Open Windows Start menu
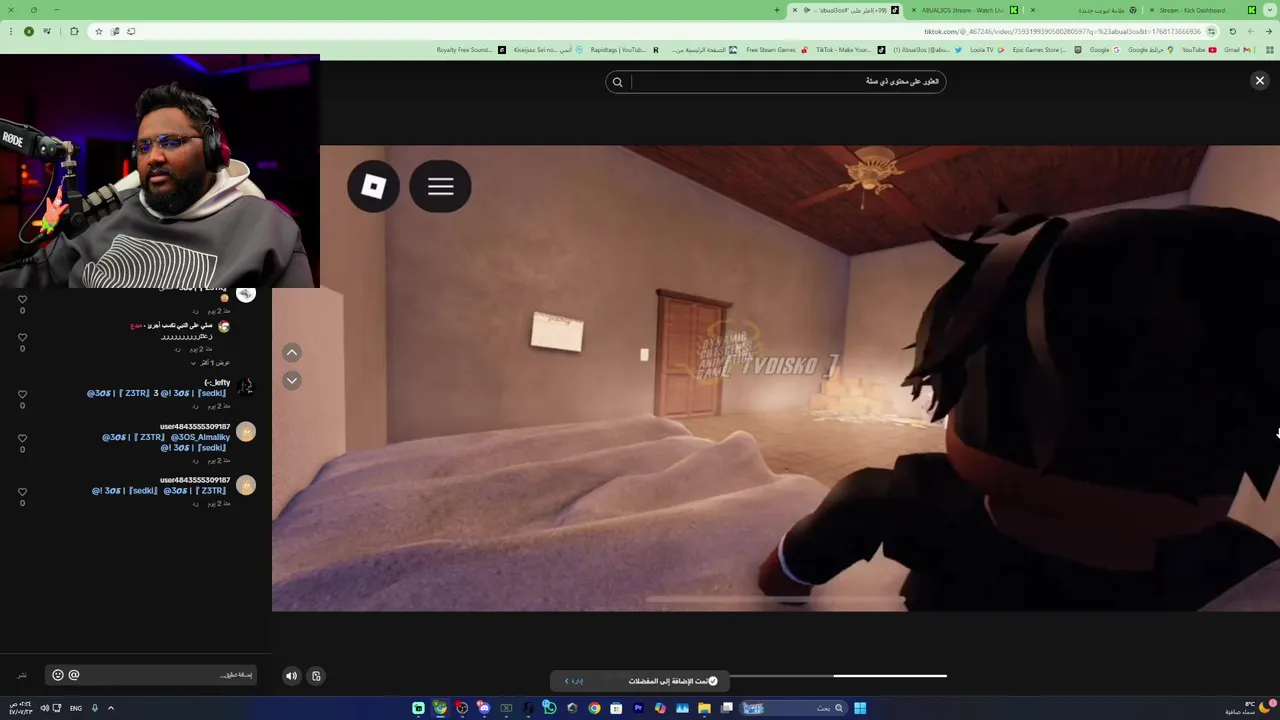 click(860, 708)
